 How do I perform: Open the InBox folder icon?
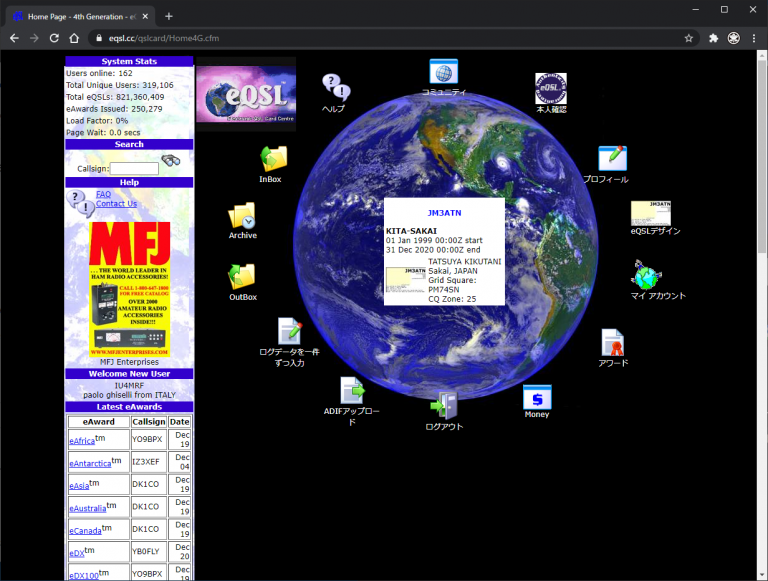[272, 159]
